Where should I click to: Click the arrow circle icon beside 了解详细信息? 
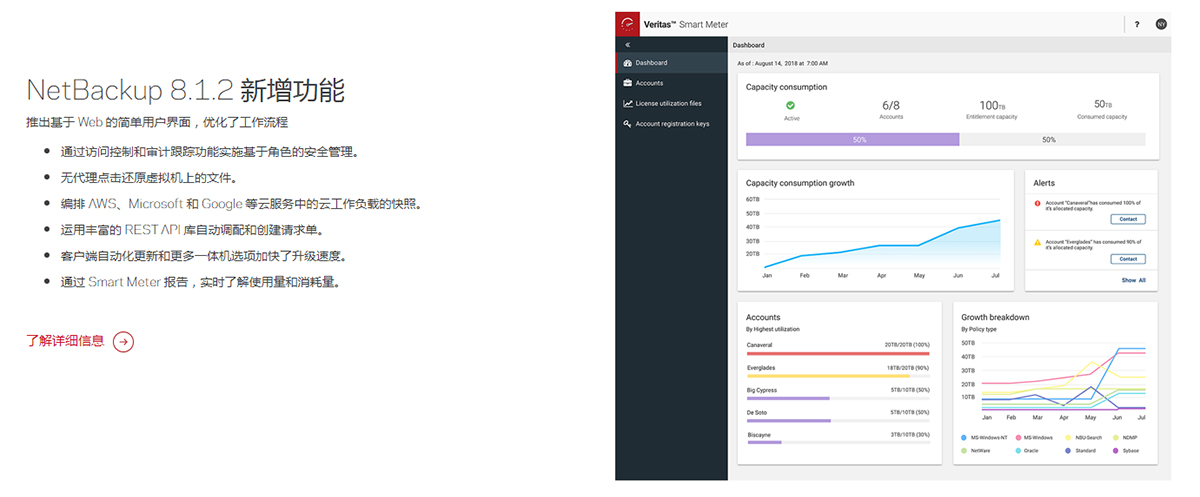tap(123, 341)
